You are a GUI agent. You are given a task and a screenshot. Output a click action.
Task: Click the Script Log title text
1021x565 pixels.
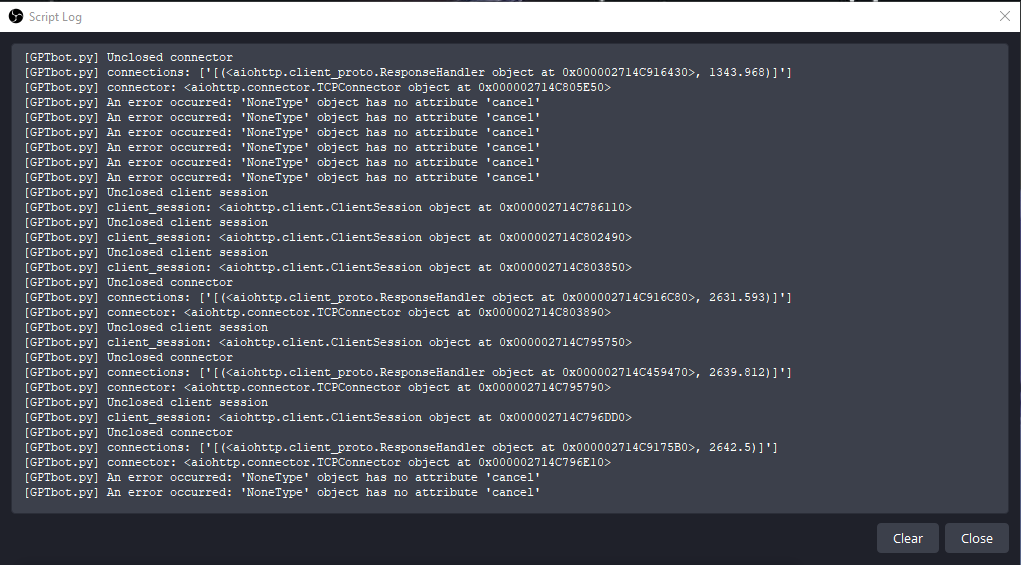pyautogui.click(x=54, y=17)
